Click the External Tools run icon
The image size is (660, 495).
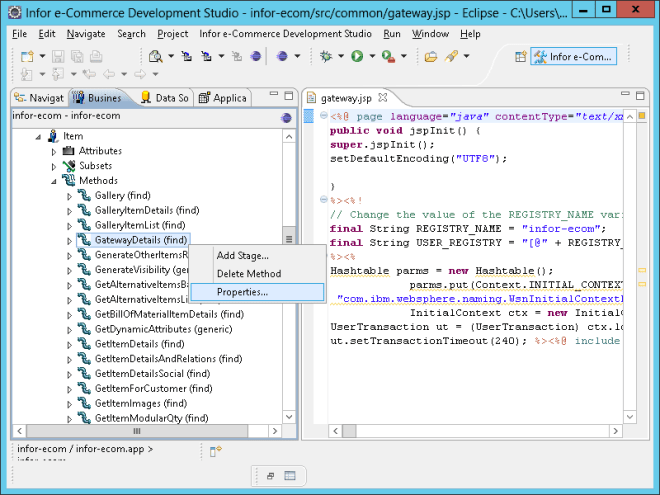386,56
